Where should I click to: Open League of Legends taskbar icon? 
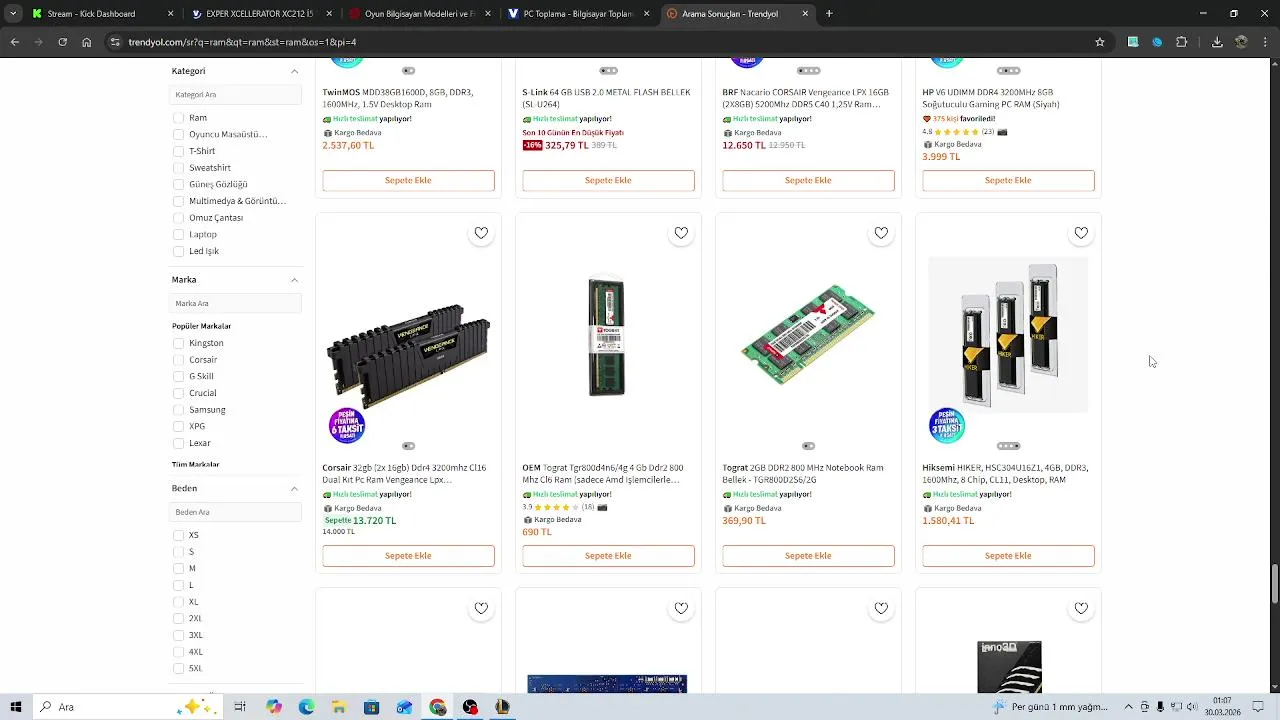click(503, 707)
